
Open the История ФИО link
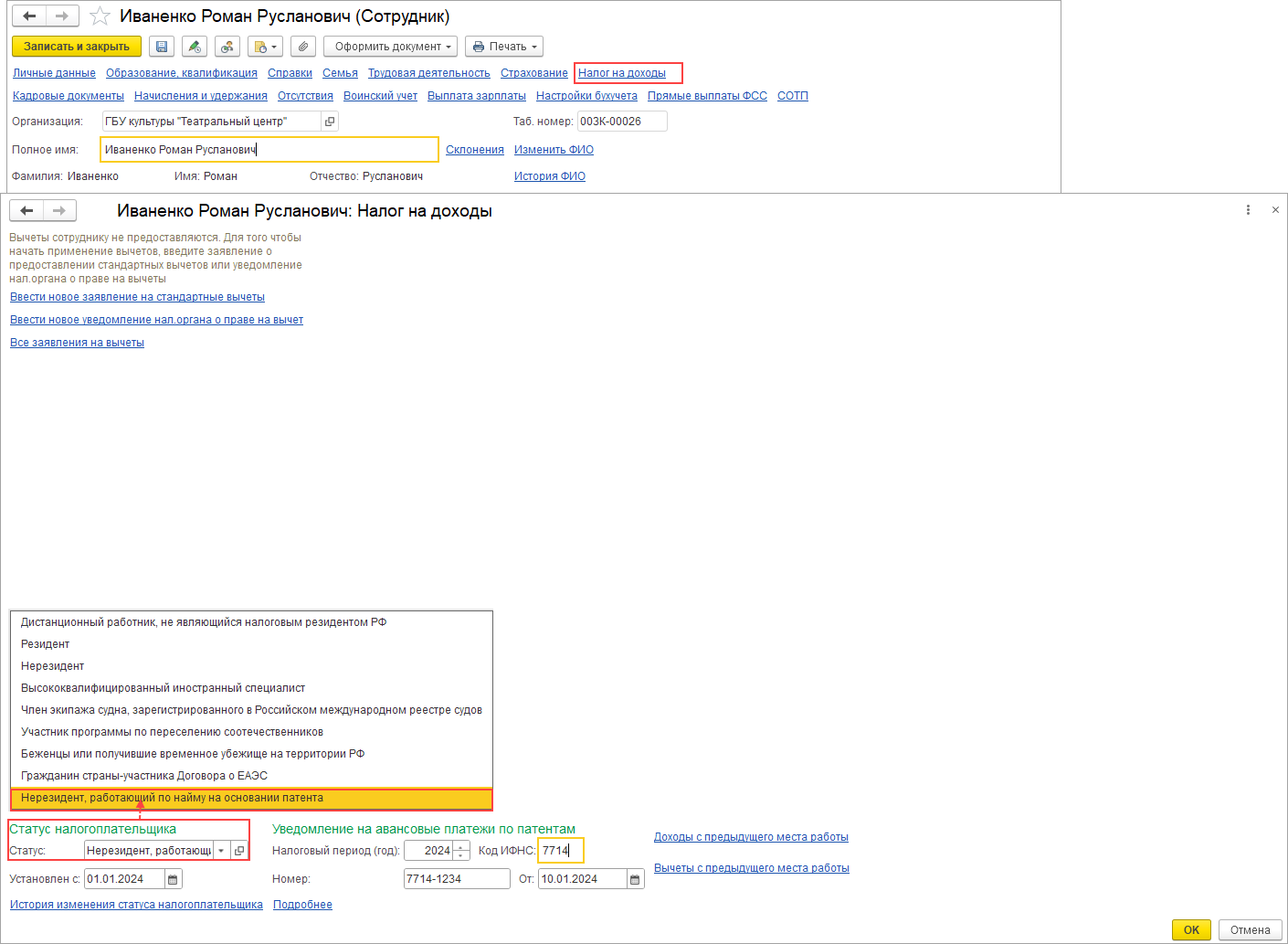pos(550,176)
